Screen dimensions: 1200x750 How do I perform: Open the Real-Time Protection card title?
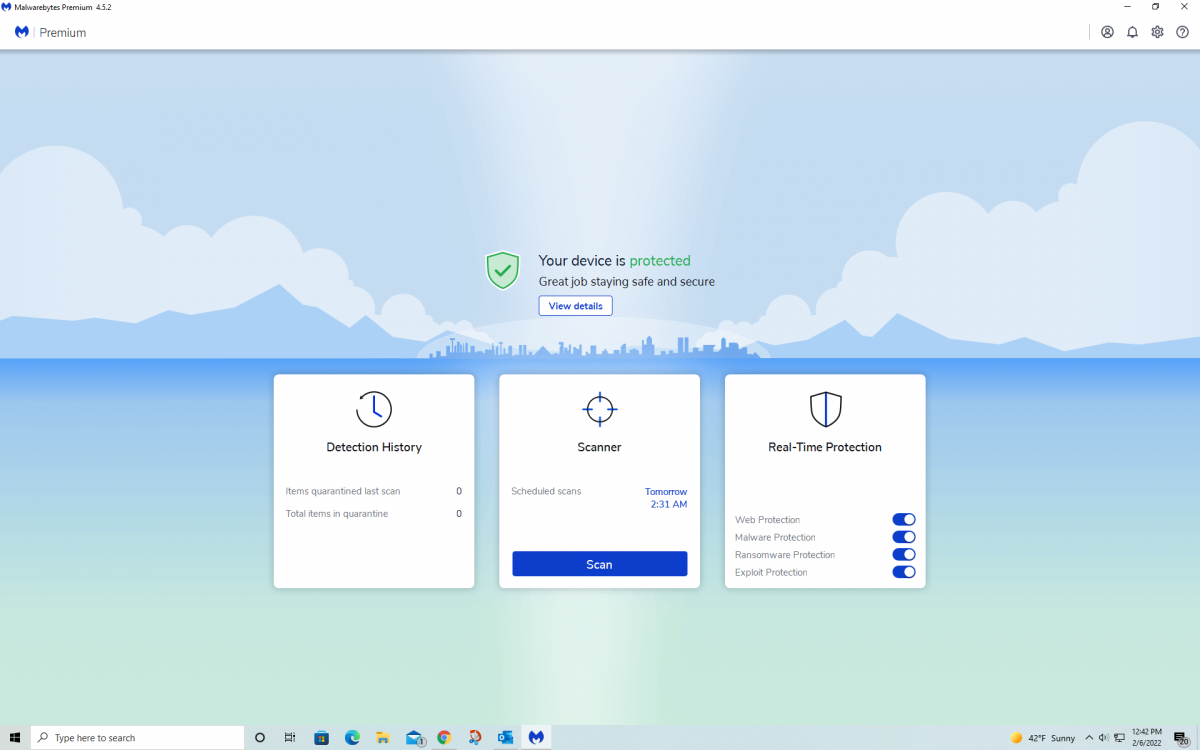coord(825,447)
